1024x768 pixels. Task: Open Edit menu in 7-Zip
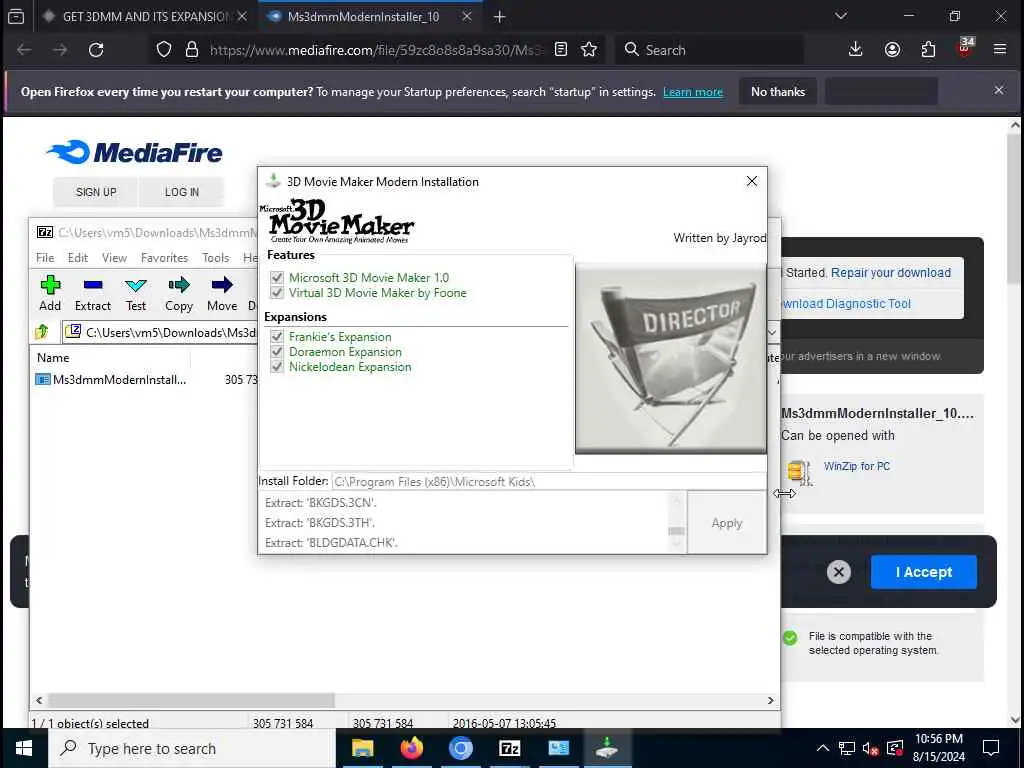coord(78,258)
